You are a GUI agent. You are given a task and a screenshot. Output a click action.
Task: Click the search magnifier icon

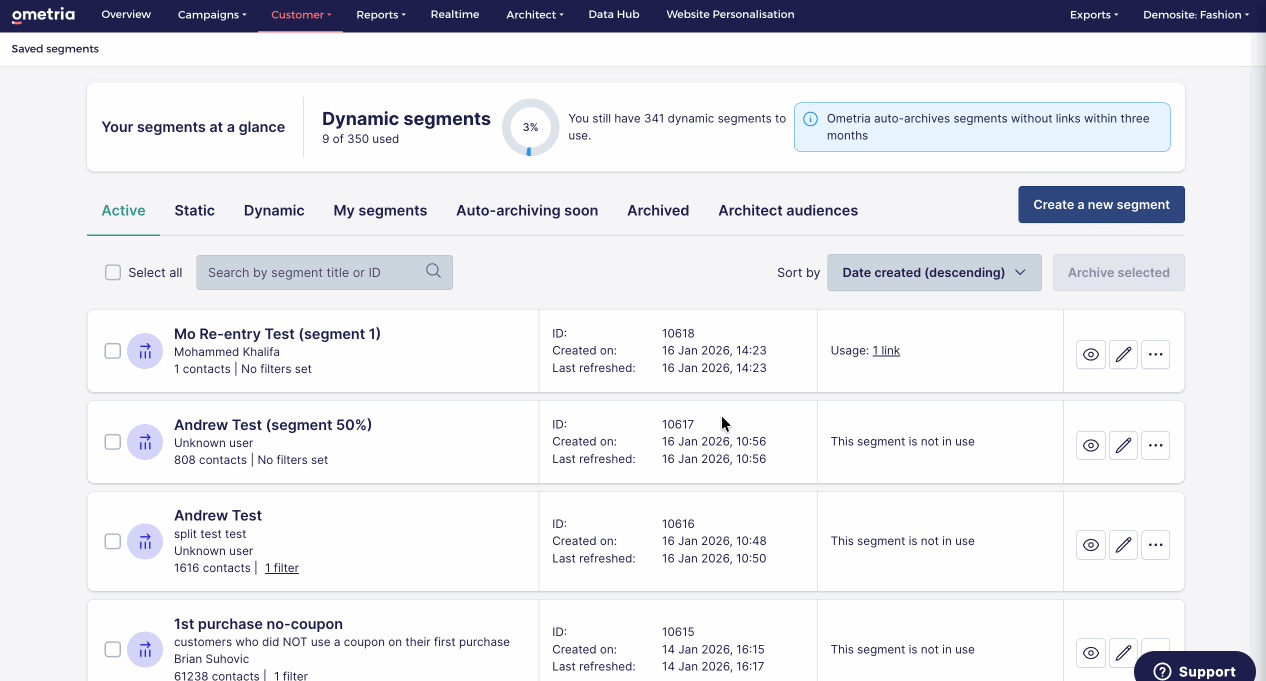pos(433,271)
